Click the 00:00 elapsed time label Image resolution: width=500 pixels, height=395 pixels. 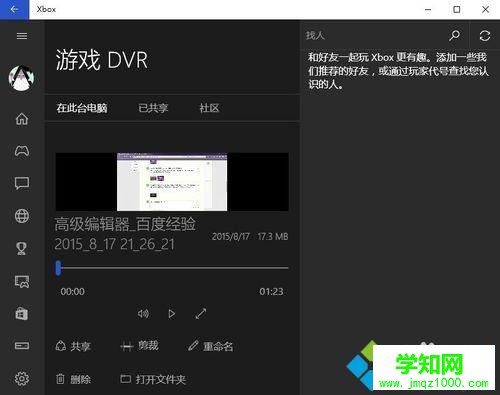pyautogui.click(x=73, y=292)
